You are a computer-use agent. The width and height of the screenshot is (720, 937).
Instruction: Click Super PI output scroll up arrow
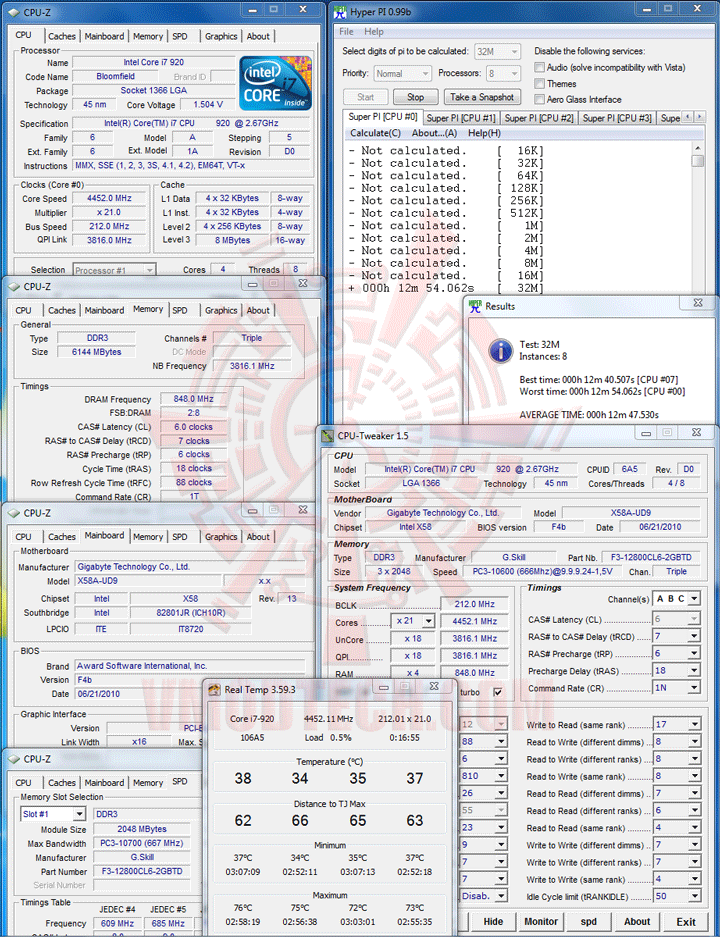697,148
